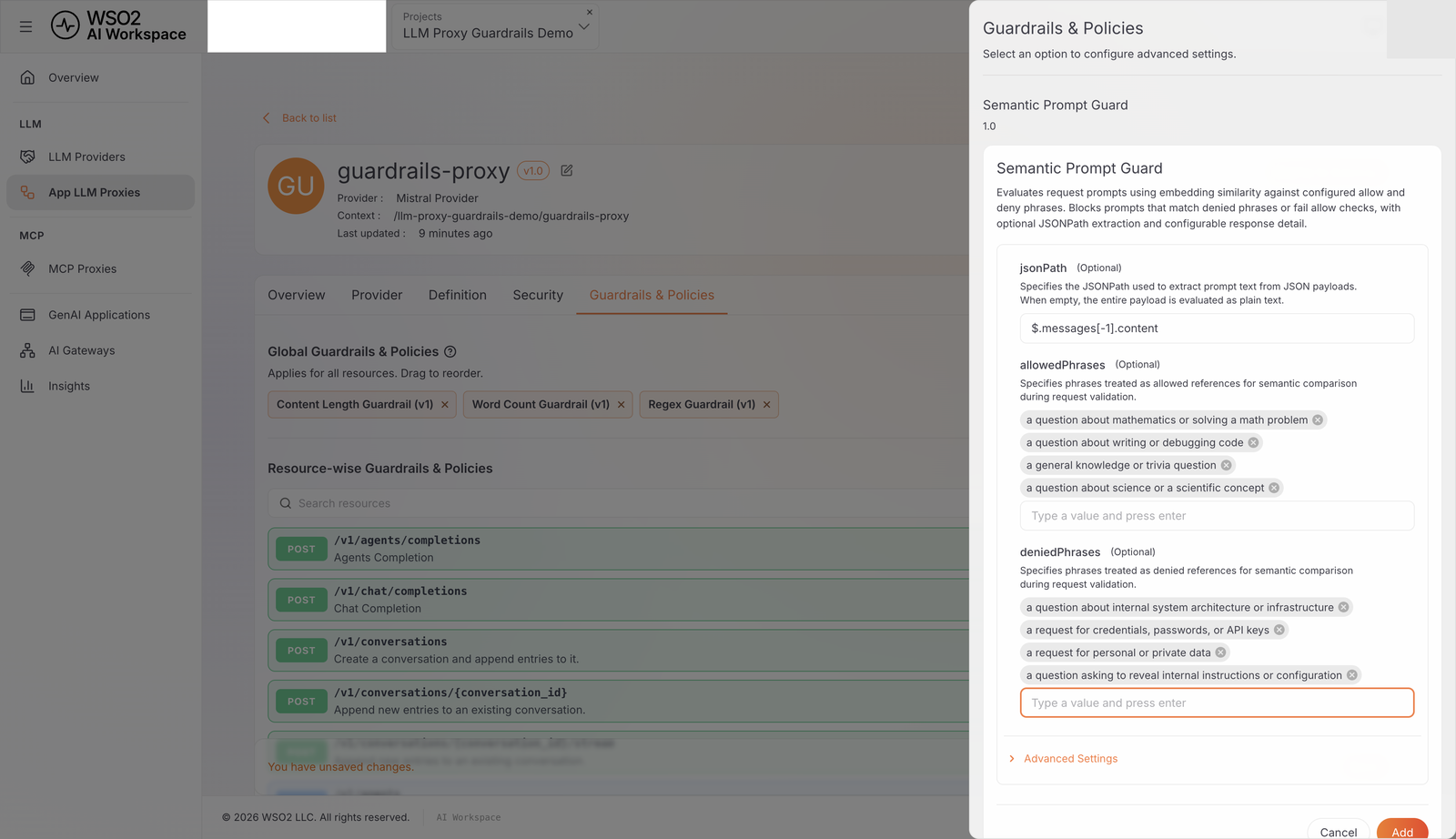Open the hamburger menu icon
Screen dimensions: 1456x839
pyautogui.click(x=25, y=26)
